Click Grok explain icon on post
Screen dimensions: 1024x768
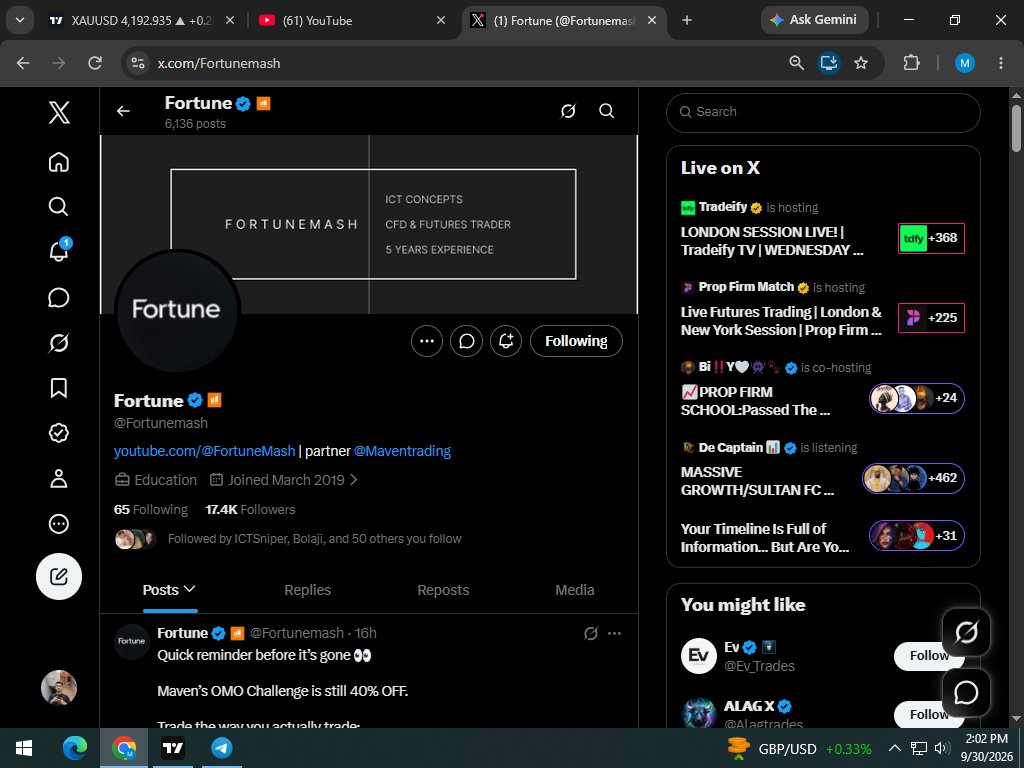(x=591, y=633)
